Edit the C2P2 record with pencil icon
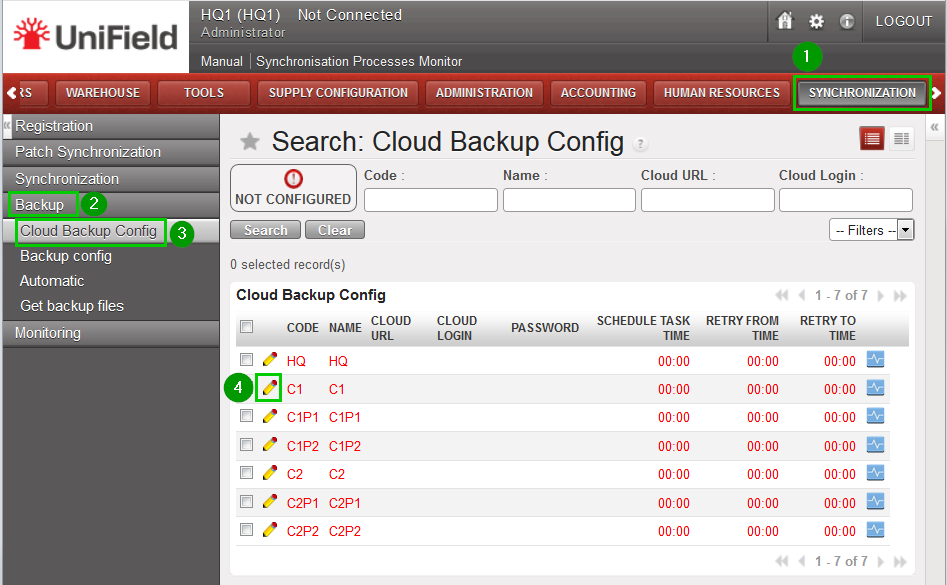Screen dimensions: 947x585 [269, 529]
